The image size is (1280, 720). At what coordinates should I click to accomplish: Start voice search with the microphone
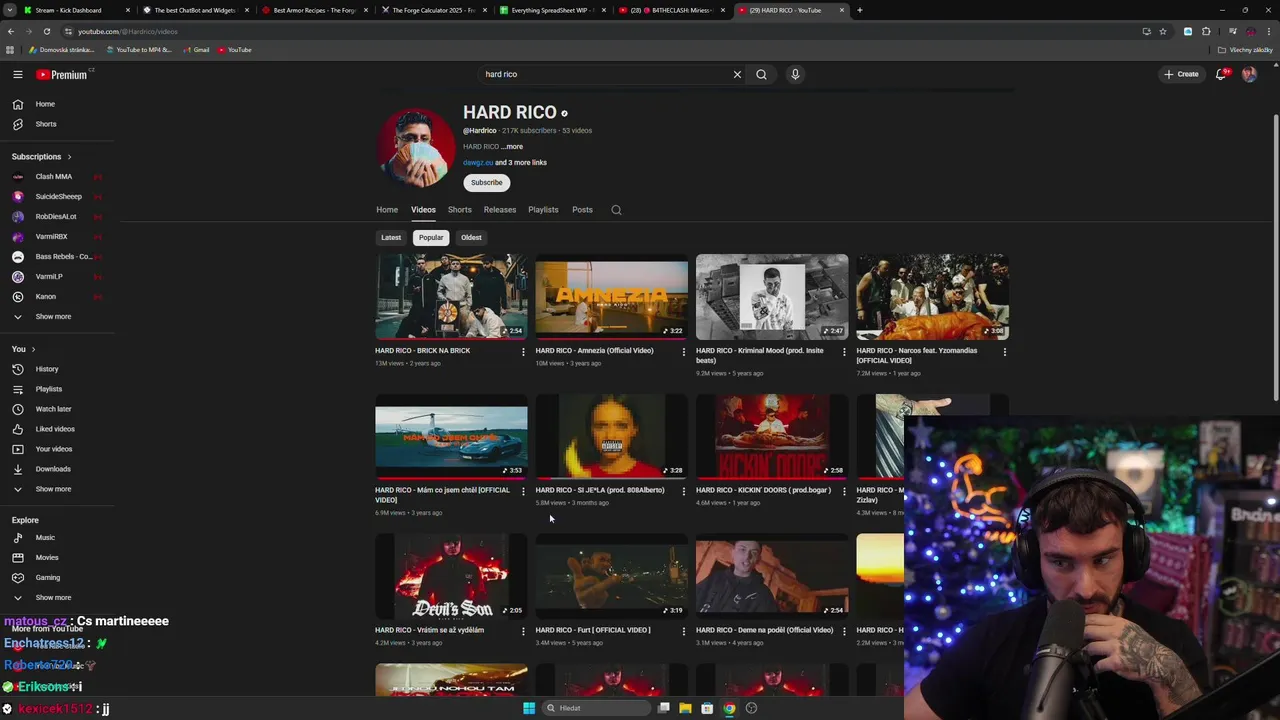tap(795, 74)
